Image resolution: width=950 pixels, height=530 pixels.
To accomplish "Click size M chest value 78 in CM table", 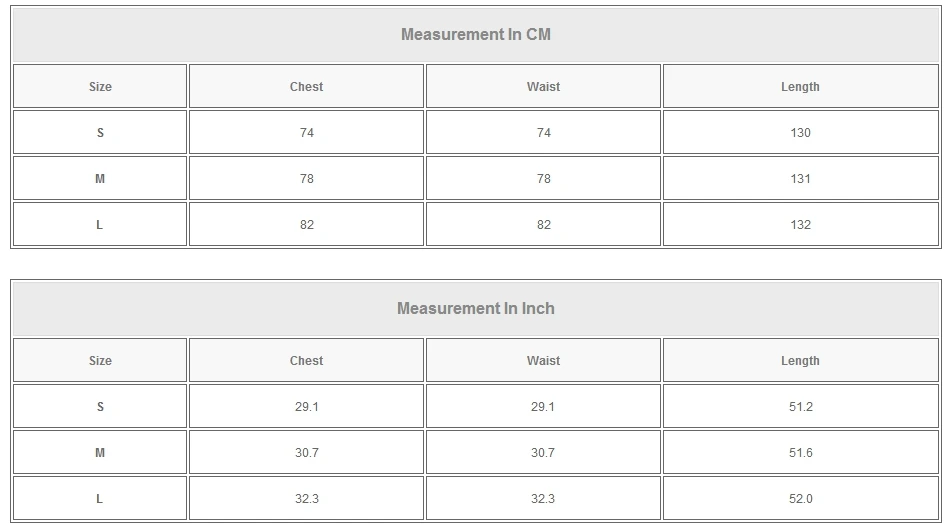I will coord(306,179).
